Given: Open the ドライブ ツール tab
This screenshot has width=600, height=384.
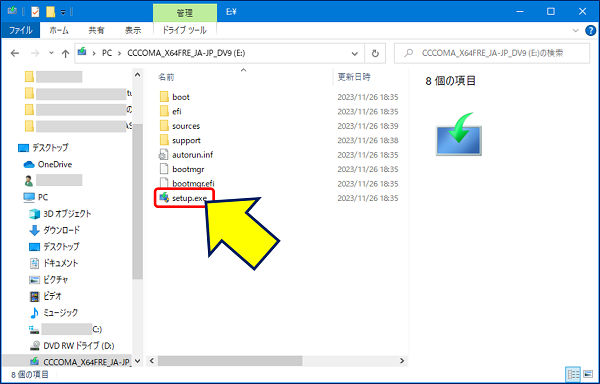Looking at the screenshot, I should click(184, 30).
